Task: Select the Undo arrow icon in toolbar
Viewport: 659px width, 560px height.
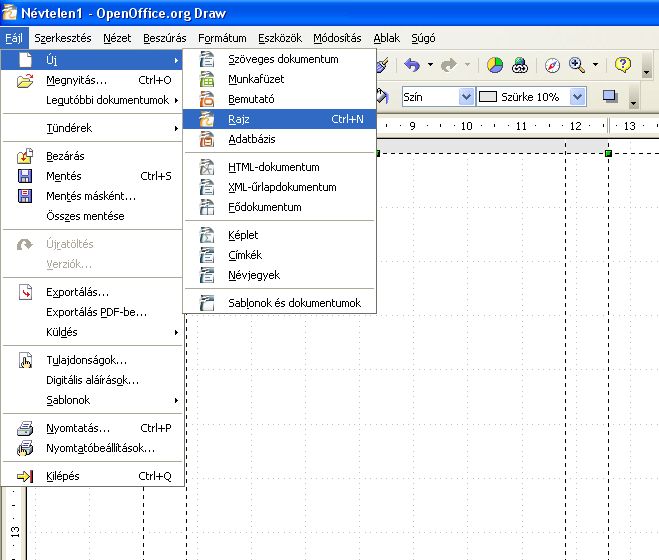Action: coord(412,65)
